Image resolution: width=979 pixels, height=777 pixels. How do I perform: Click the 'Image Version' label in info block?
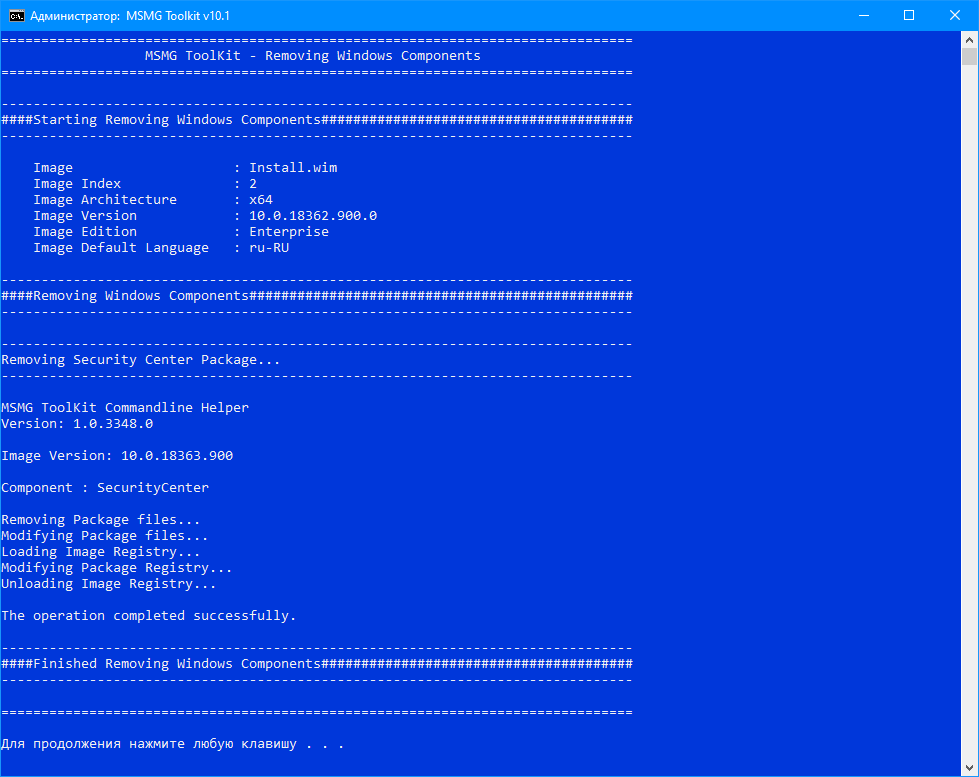point(85,215)
